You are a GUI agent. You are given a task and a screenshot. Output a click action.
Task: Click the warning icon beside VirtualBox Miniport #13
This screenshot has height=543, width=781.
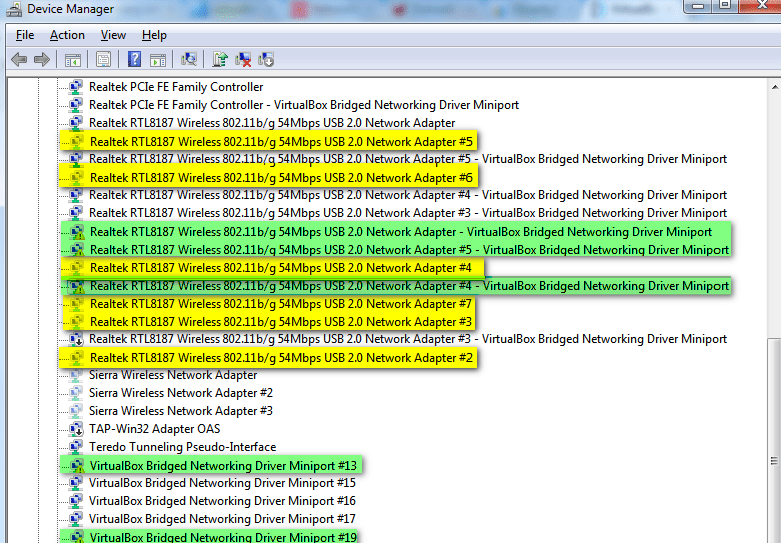(x=76, y=466)
